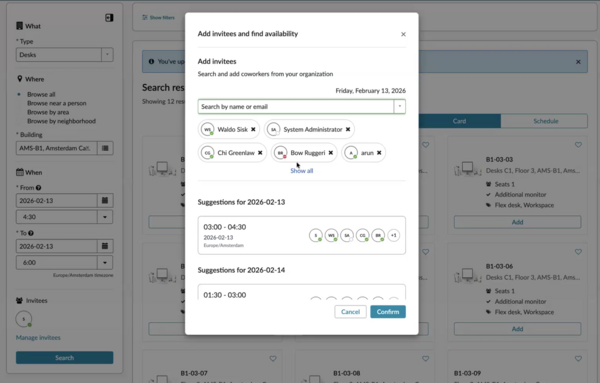Viewport: 600px width, 383px height.
Task: Favorite desk B1-03-03 with heart icon
Action: [x=578, y=145]
